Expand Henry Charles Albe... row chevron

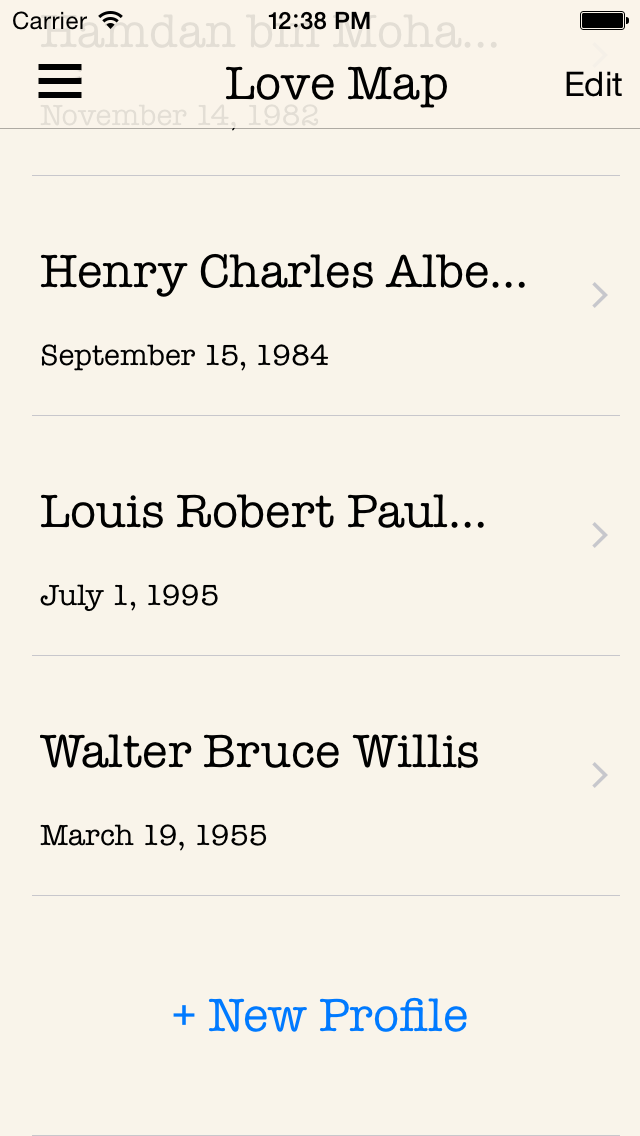pos(600,295)
